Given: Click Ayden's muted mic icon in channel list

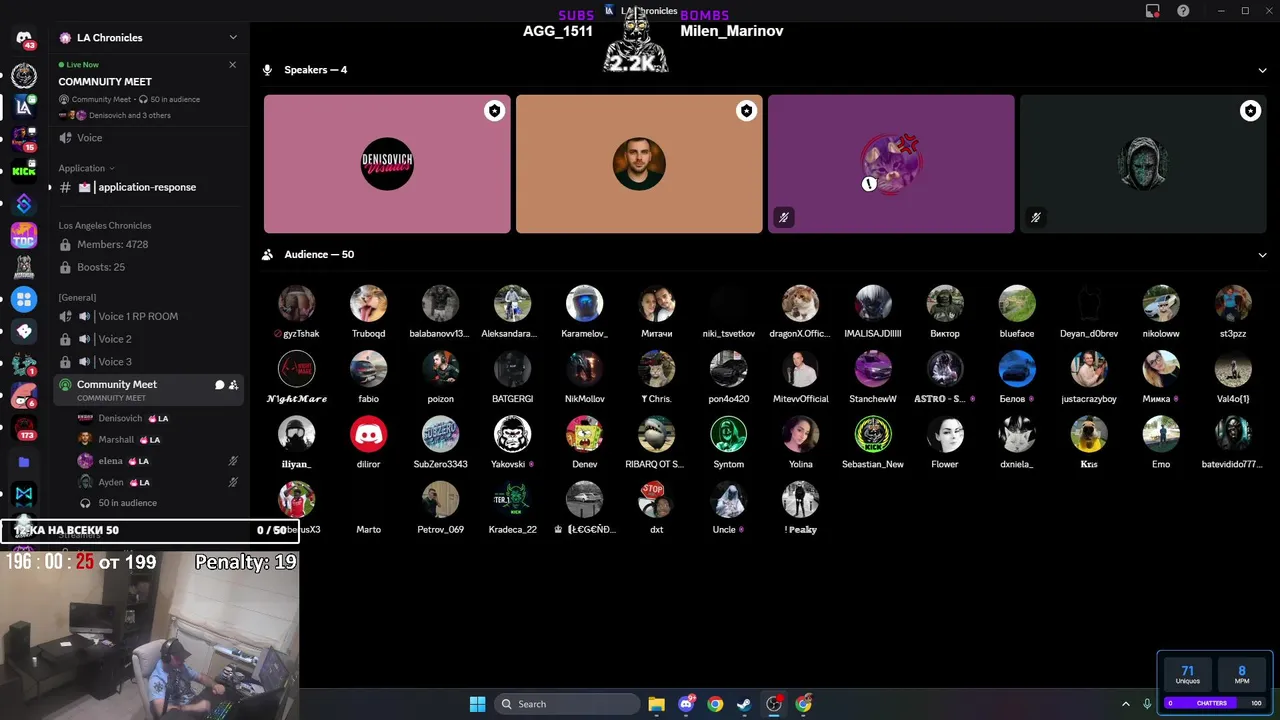Looking at the screenshot, I should 233,482.
